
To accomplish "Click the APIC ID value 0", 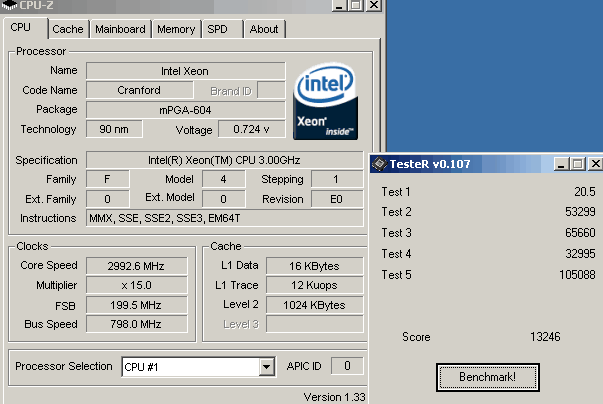I will [x=347, y=366].
